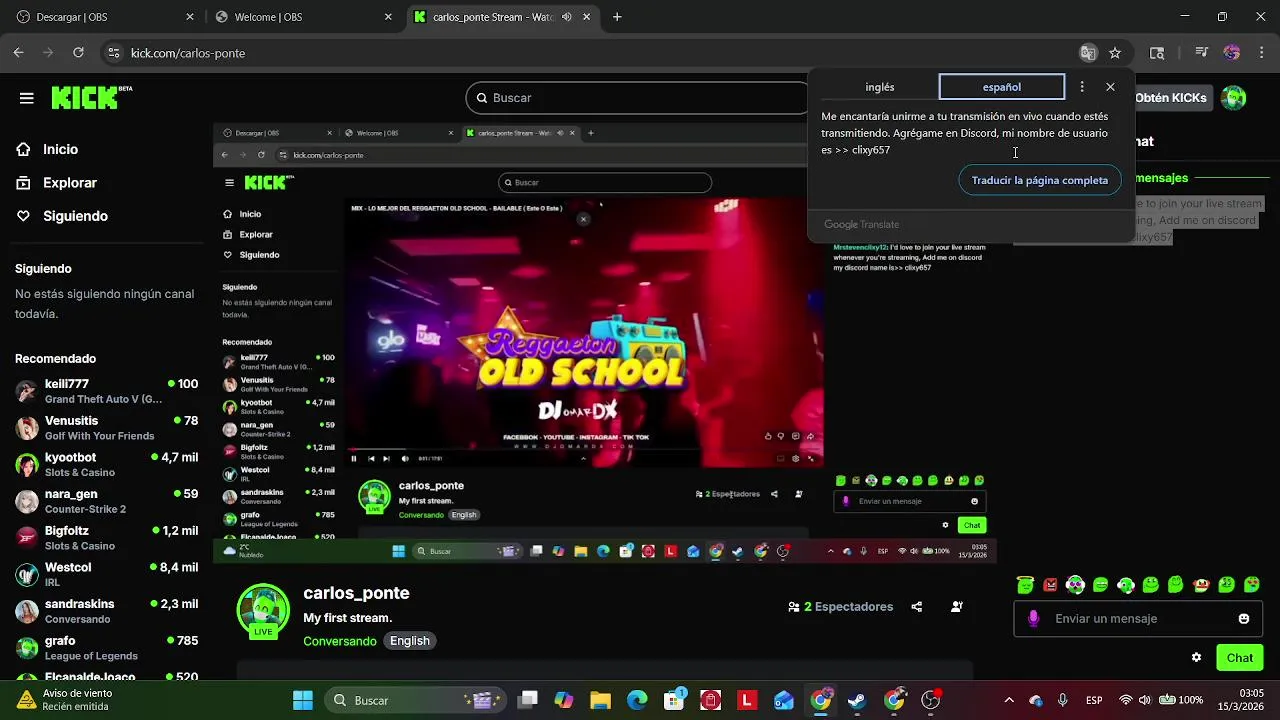1280x720 pixels.
Task: Pick the red angry emote in chat
Action: coord(1050,585)
